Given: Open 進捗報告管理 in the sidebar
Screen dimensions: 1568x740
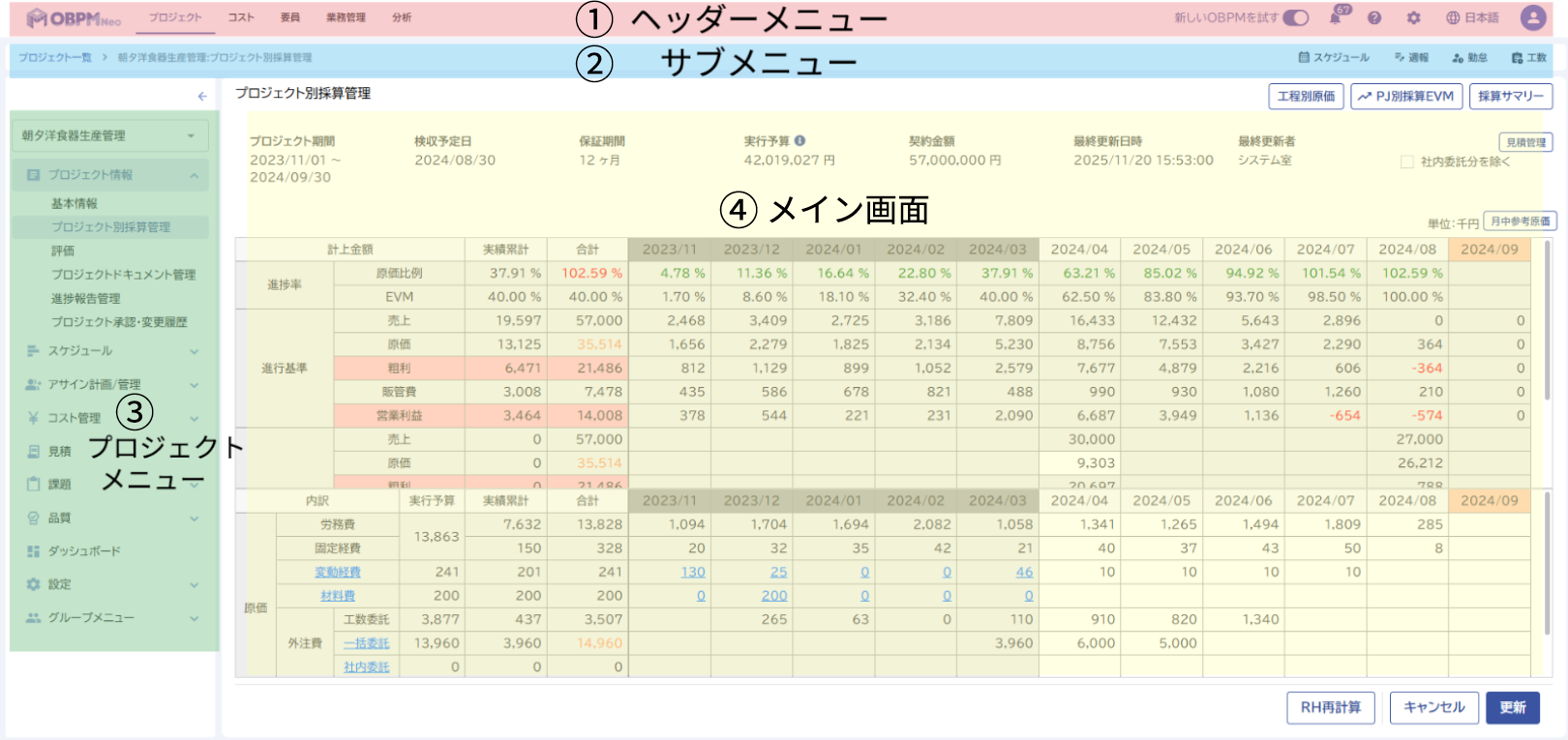Looking at the screenshot, I should (86, 298).
